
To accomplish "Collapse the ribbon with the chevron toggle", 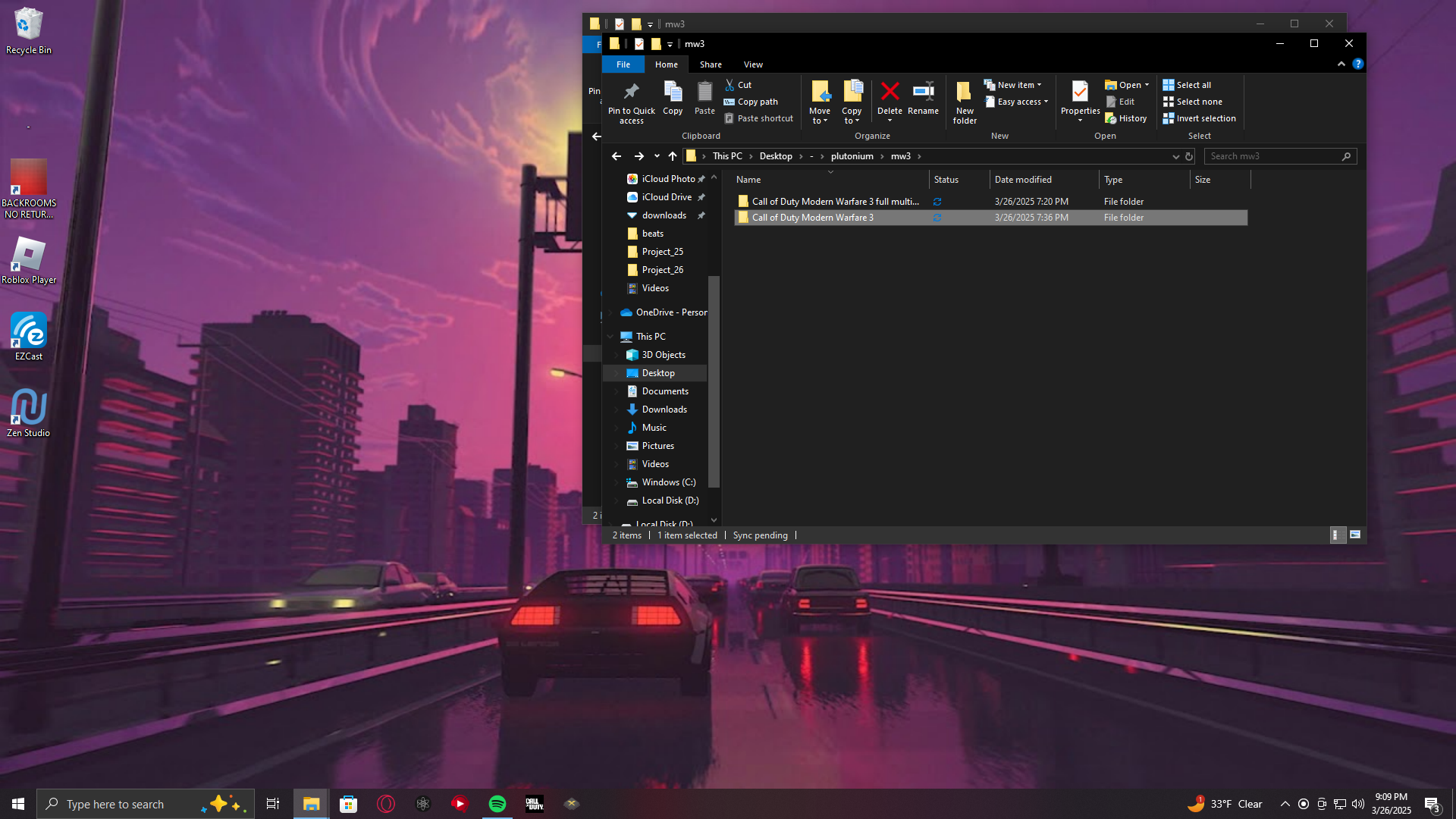I will 1341,64.
